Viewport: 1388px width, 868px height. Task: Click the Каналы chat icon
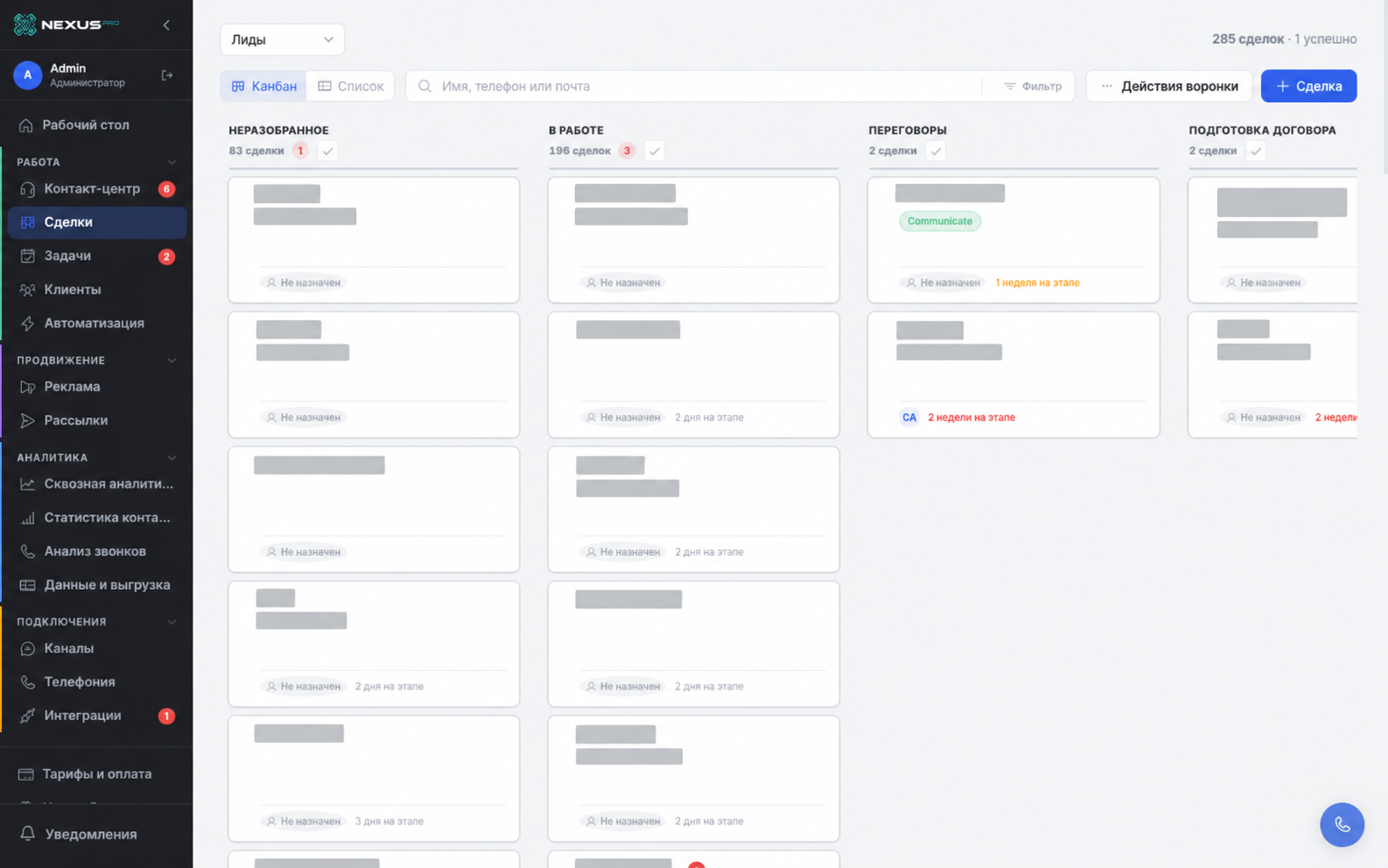[28, 648]
